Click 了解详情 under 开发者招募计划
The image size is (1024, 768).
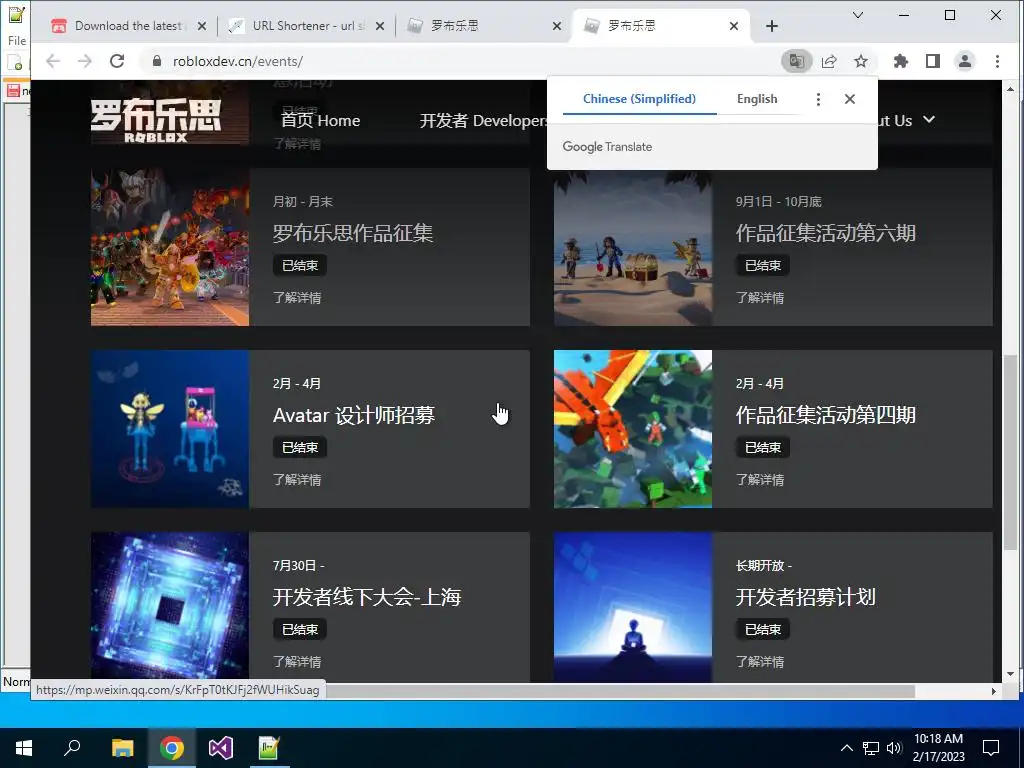coord(760,662)
